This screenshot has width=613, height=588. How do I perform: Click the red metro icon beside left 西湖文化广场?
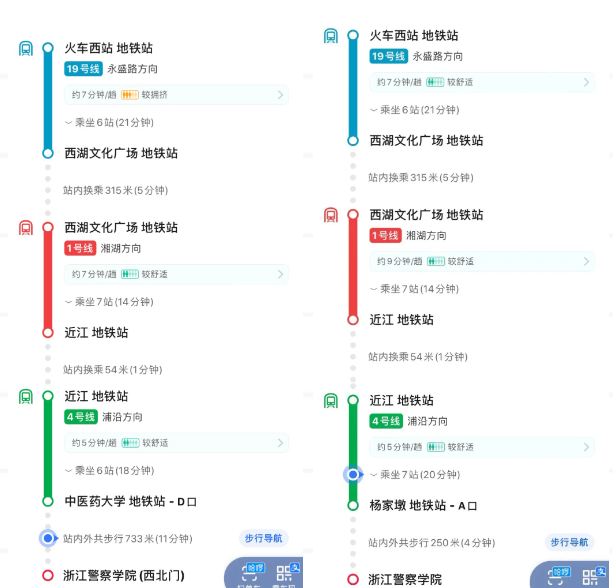pos(26,228)
